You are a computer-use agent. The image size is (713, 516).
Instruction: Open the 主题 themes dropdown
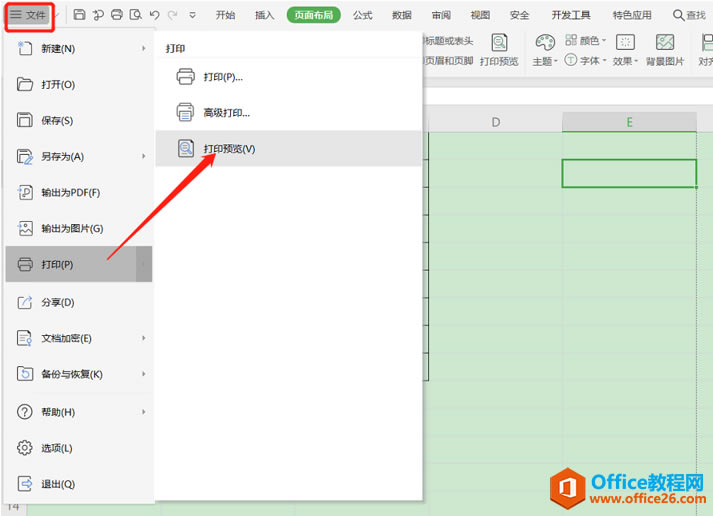pos(545,50)
